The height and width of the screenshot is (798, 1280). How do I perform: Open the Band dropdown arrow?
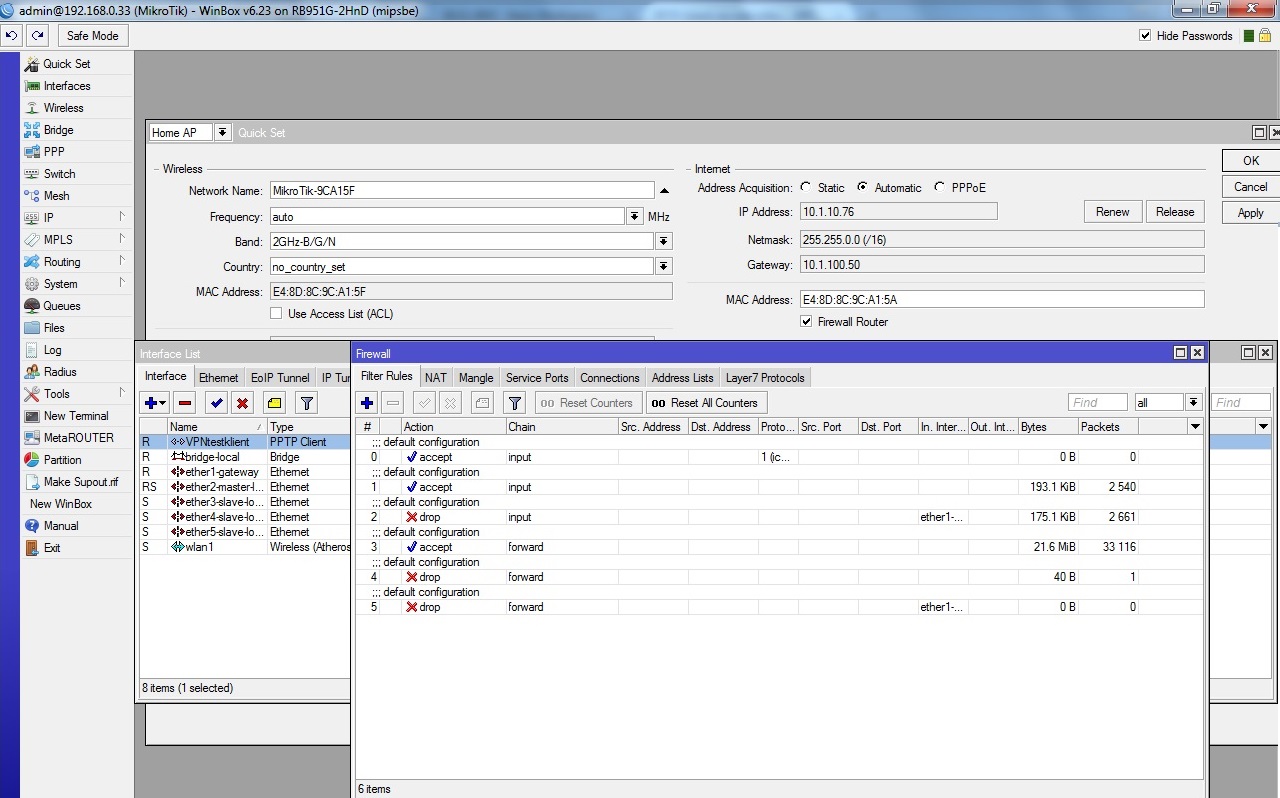(x=663, y=242)
